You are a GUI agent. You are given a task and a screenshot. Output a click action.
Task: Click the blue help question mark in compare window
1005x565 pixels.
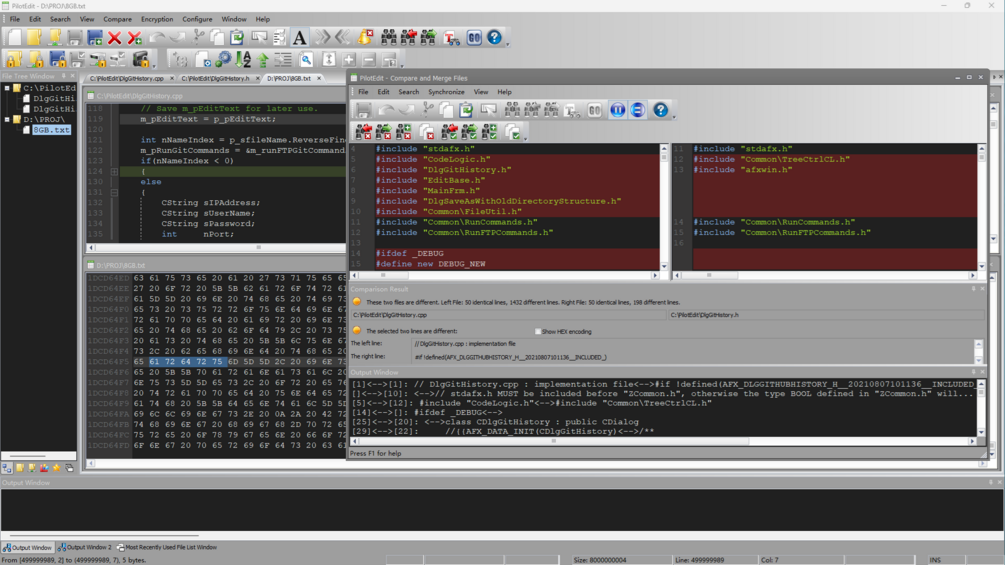point(660,110)
